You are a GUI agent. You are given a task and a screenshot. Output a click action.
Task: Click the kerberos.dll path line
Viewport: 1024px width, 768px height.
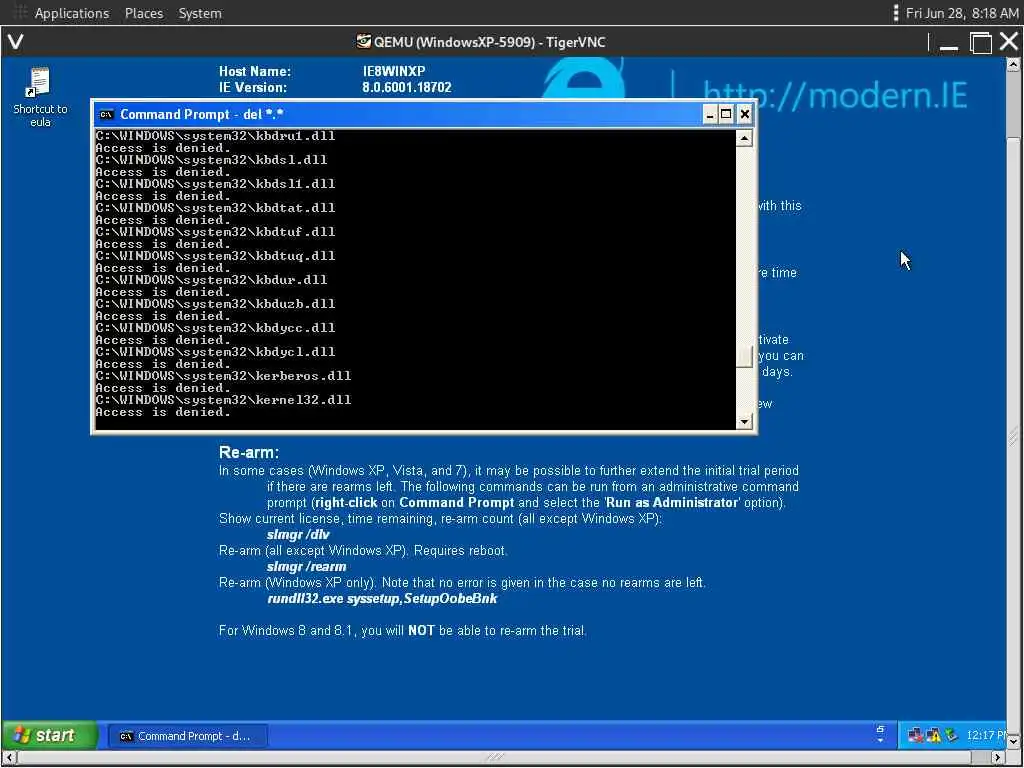click(223, 376)
